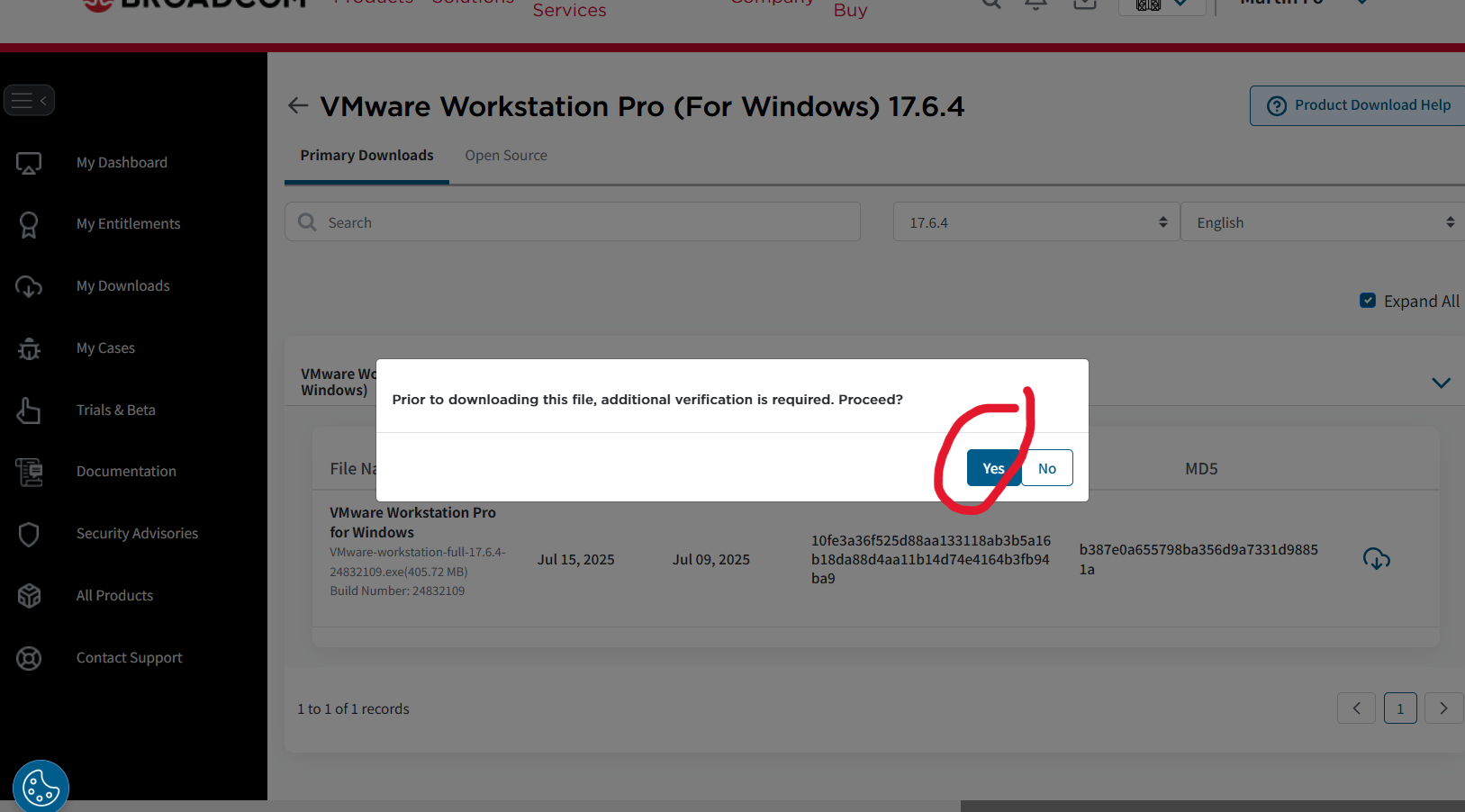
Task: Decline by clicking the No button
Action: 1046,468
